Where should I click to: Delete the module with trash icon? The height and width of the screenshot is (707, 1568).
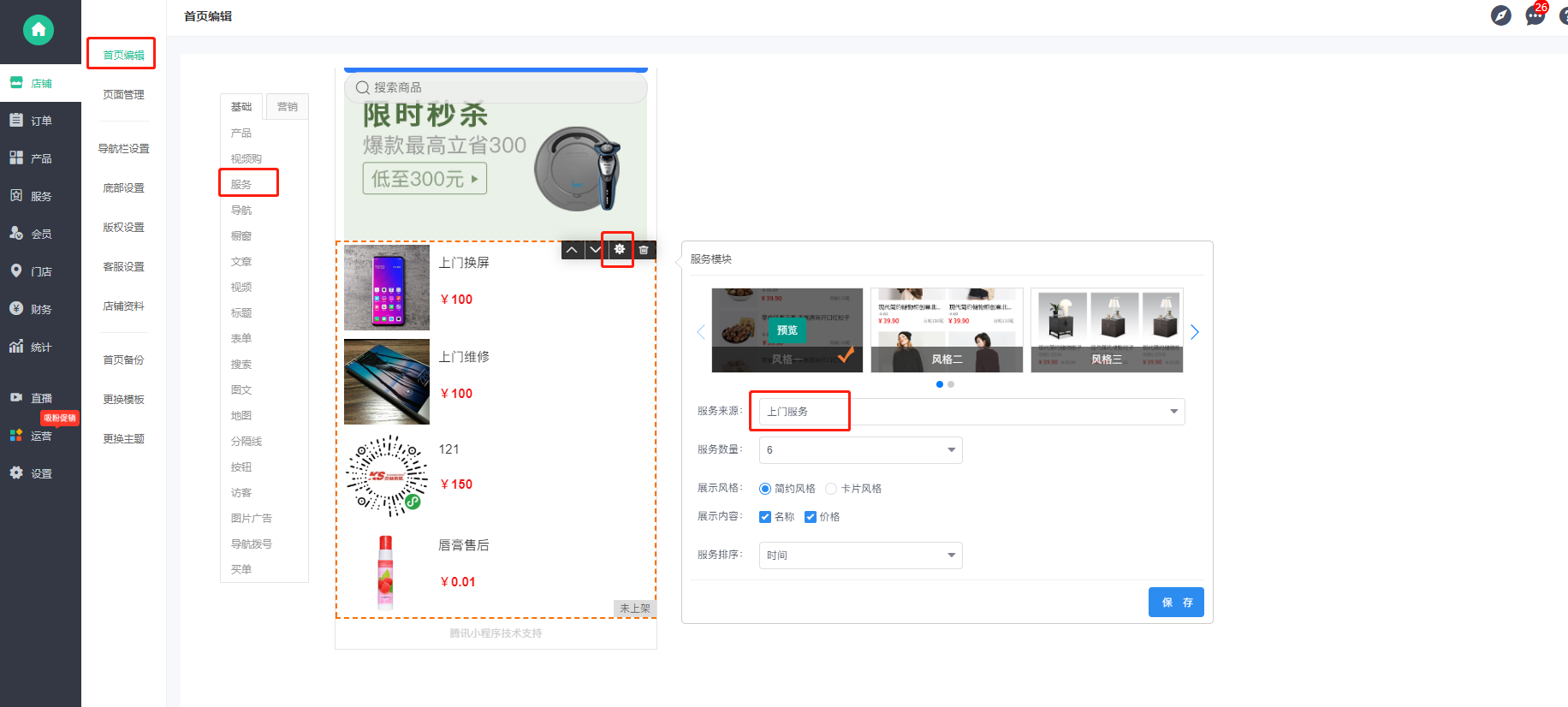click(644, 250)
